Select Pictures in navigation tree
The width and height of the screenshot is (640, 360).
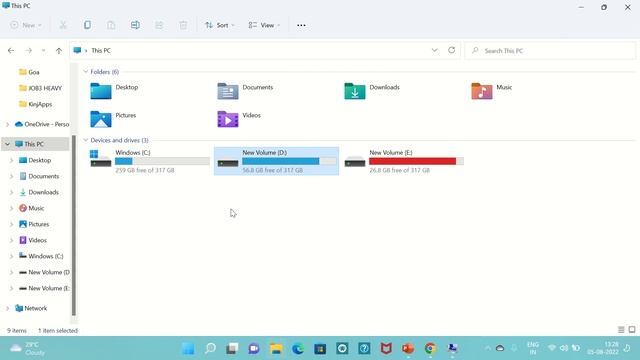34,224
